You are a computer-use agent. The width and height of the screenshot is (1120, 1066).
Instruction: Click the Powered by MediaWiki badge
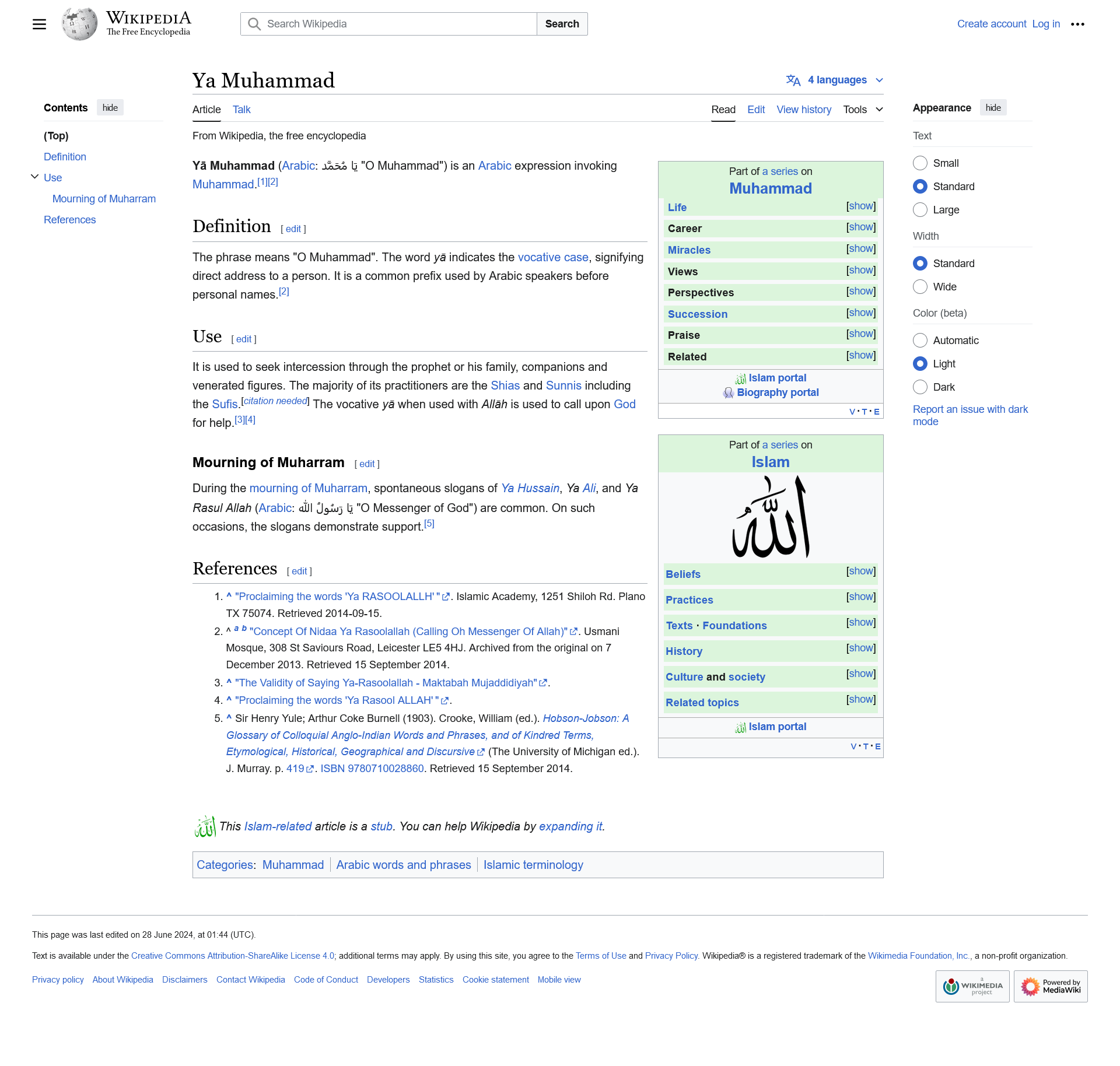click(1050, 986)
